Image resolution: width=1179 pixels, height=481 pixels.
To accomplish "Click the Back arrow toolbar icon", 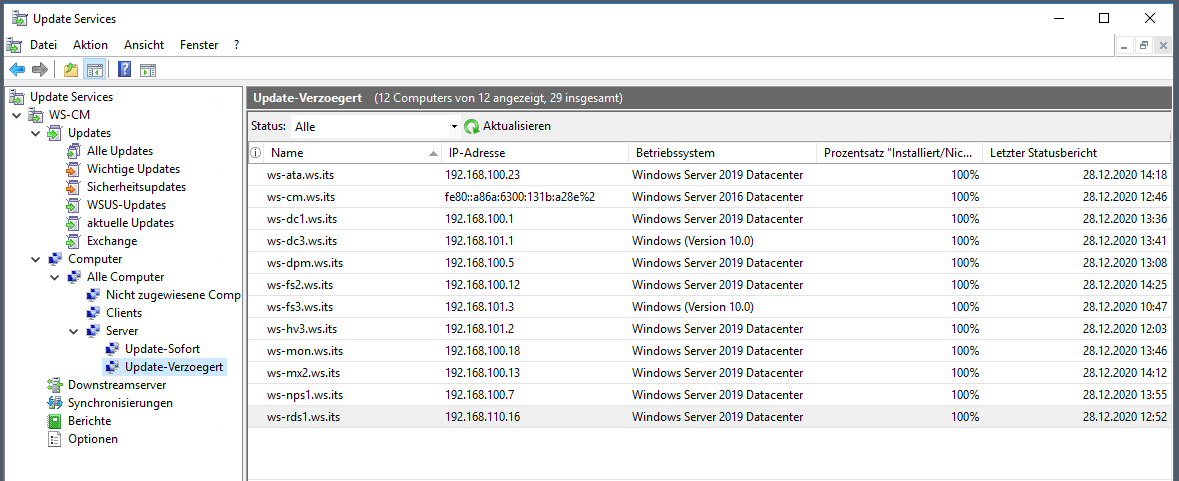I will click(17, 70).
